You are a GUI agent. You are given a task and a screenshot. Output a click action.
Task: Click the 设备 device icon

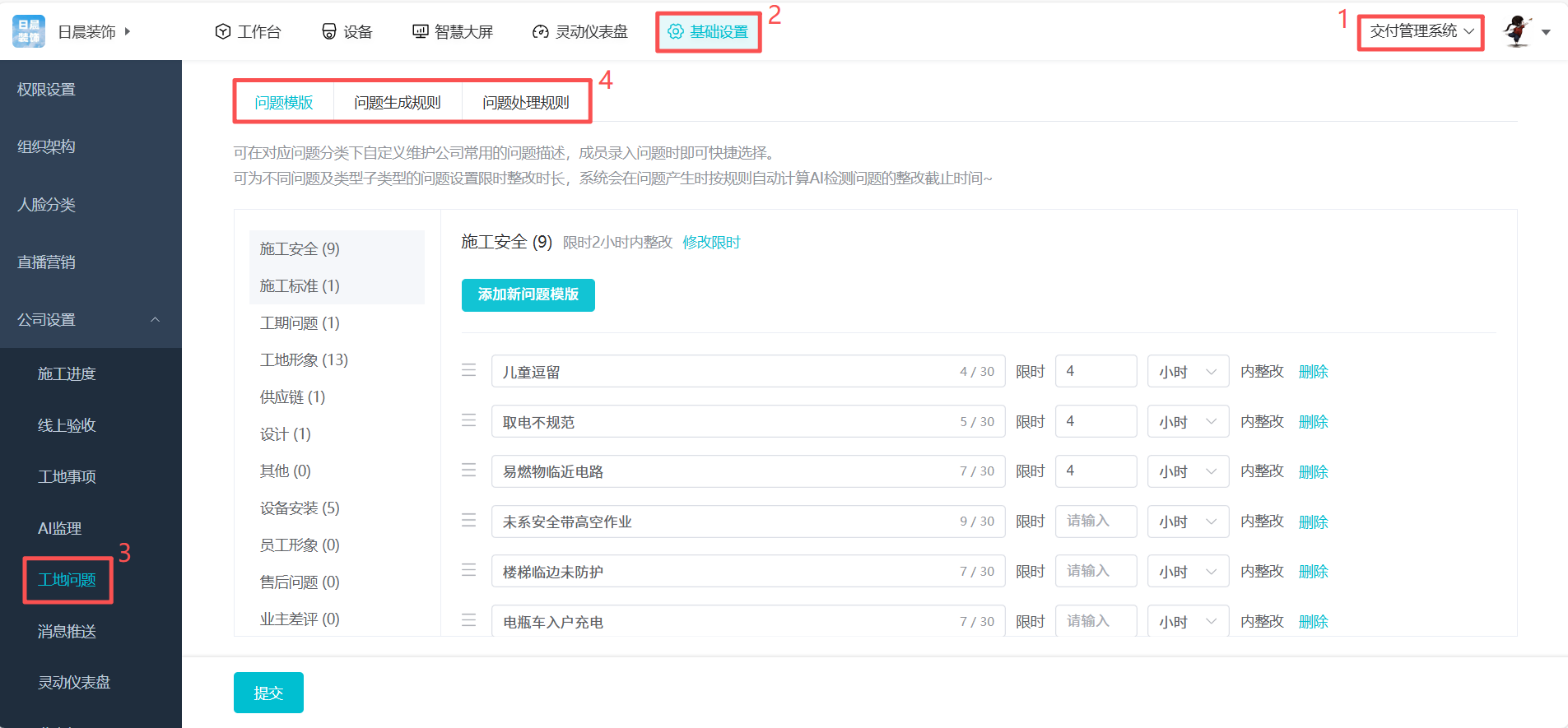(x=328, y=31)
